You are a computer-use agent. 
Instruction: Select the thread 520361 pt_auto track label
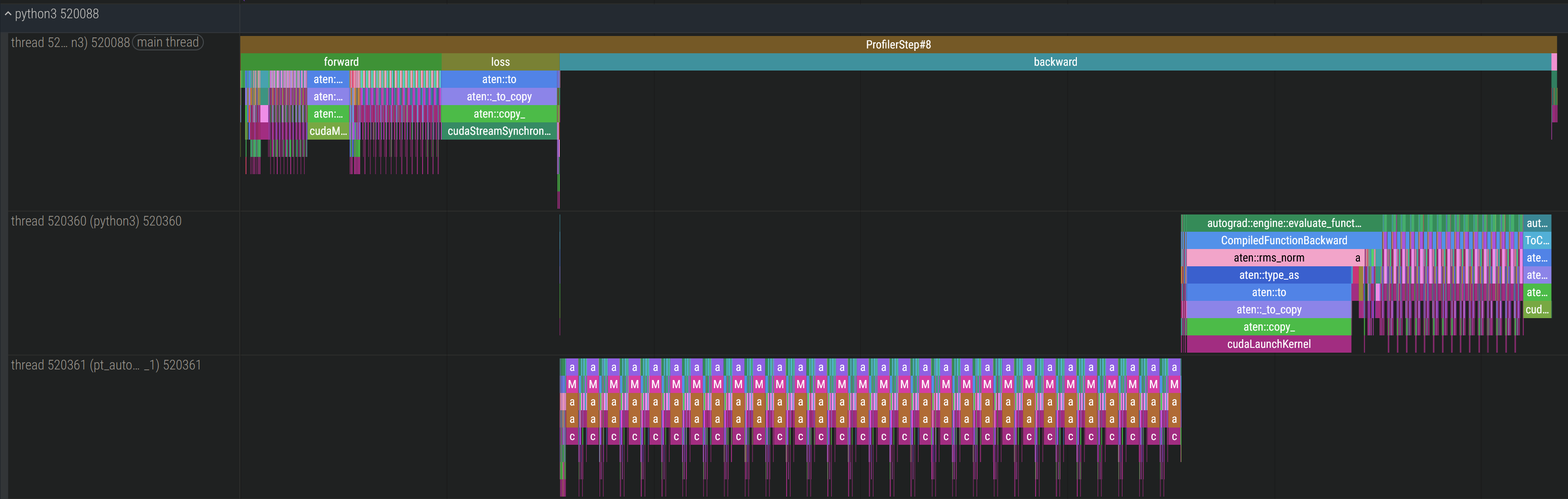[106, 365]
